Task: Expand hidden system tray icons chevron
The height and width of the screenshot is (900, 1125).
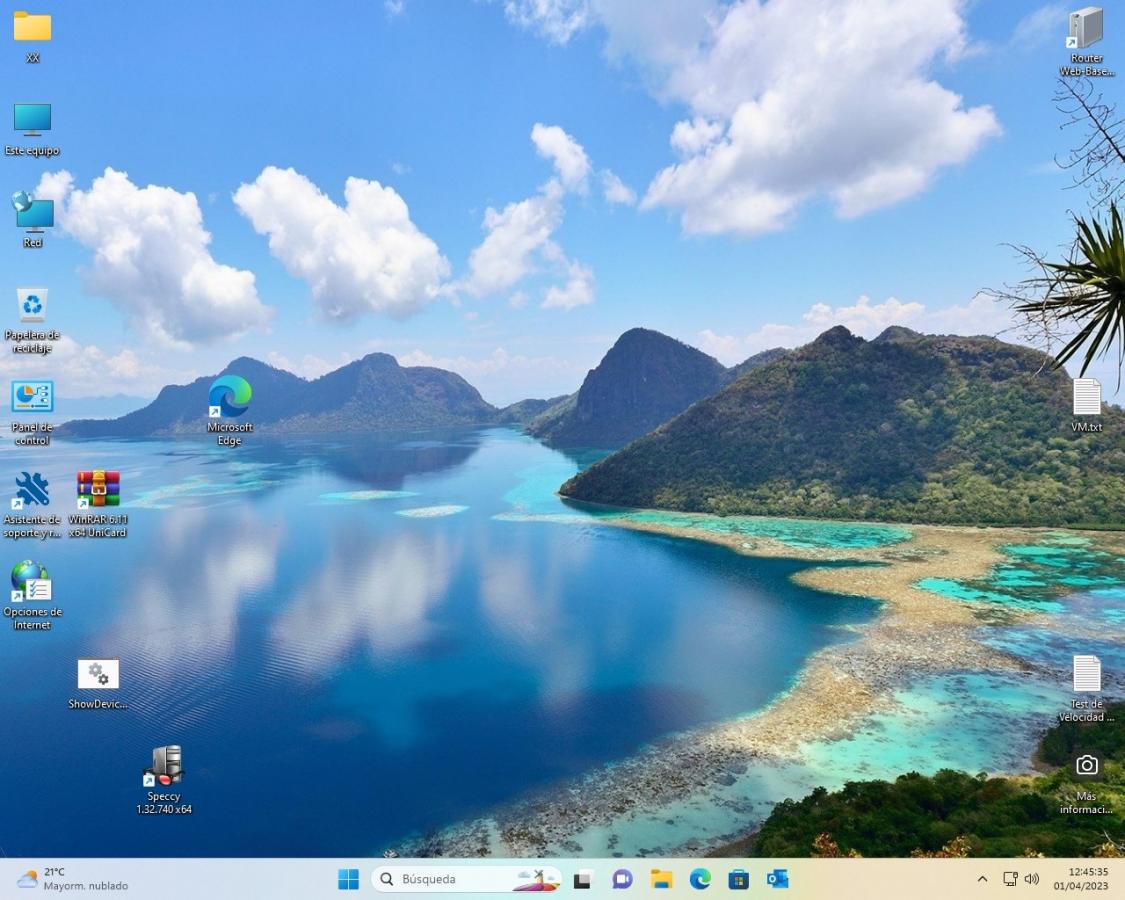Action: click(x=982, y=879)
